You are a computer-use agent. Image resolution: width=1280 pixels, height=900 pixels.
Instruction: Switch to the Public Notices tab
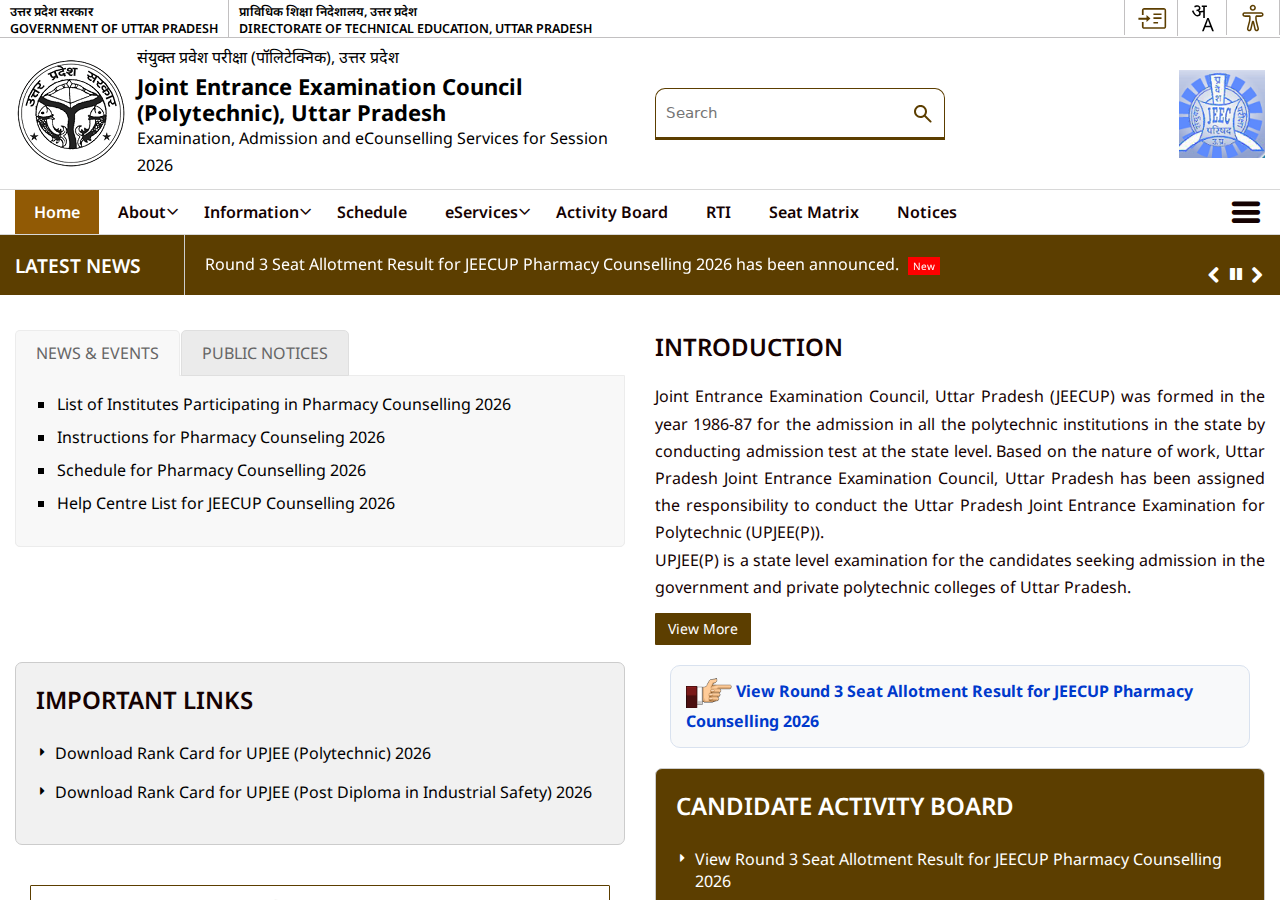(x=265, y=353)
